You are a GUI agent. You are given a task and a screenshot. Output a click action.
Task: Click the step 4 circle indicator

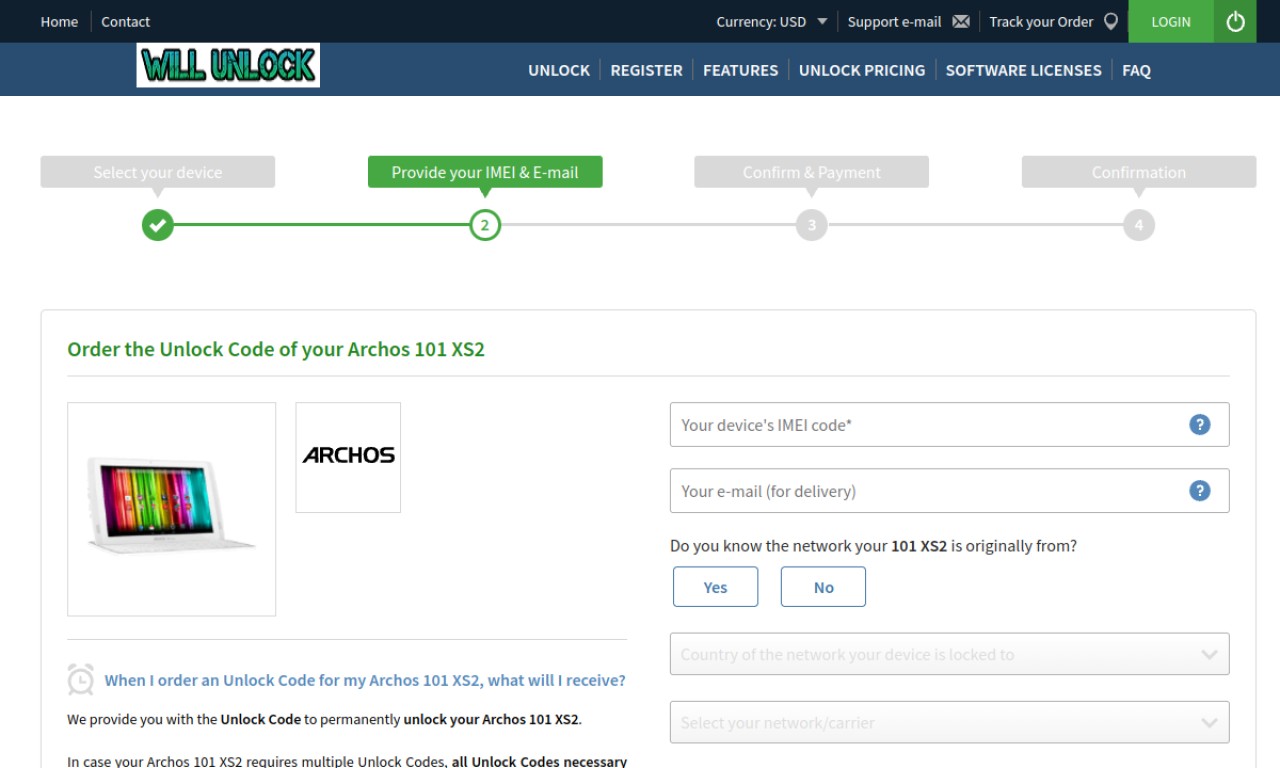click(1139, 225)
